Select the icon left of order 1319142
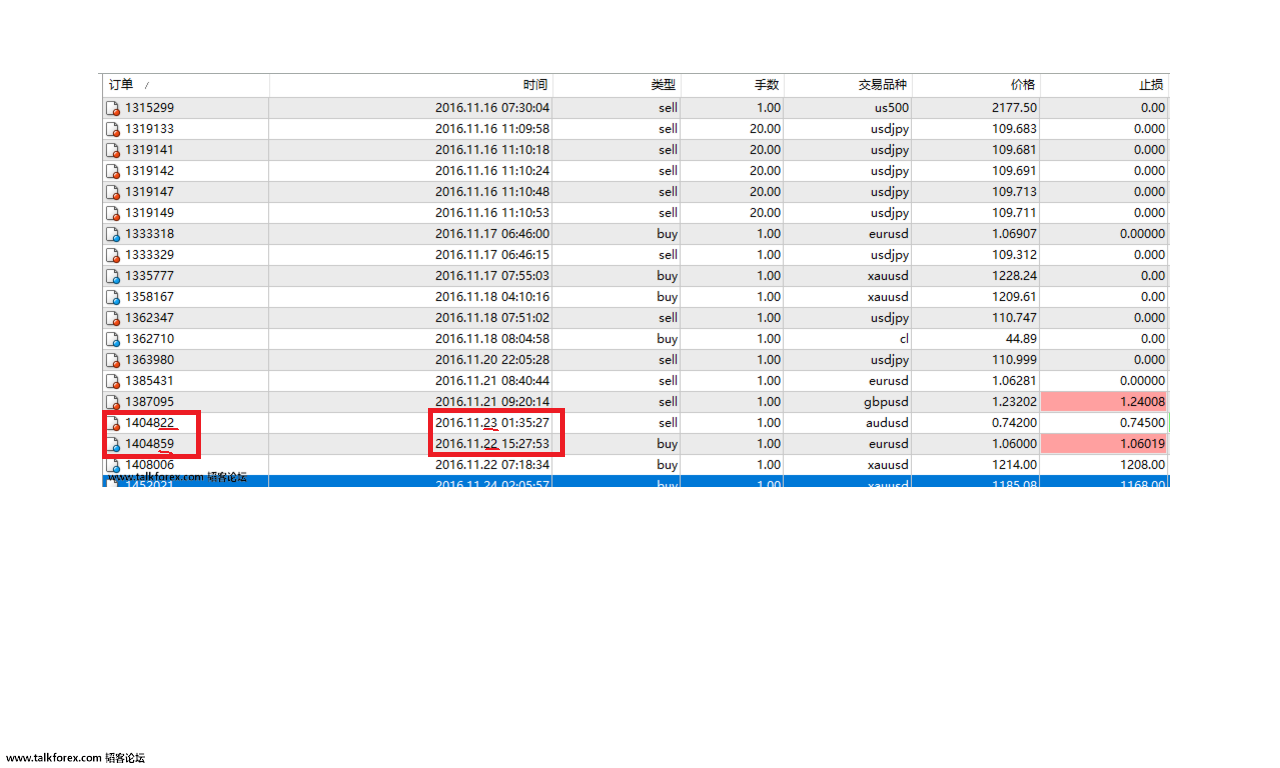 click(113, 171)
